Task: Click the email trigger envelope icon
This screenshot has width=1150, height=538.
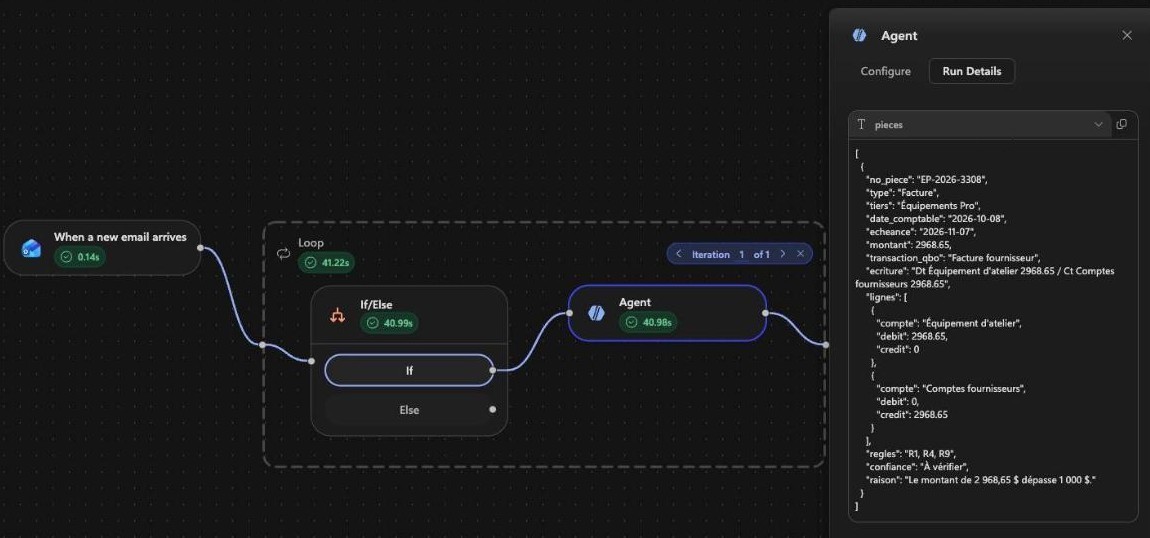Action: point(32,248)
